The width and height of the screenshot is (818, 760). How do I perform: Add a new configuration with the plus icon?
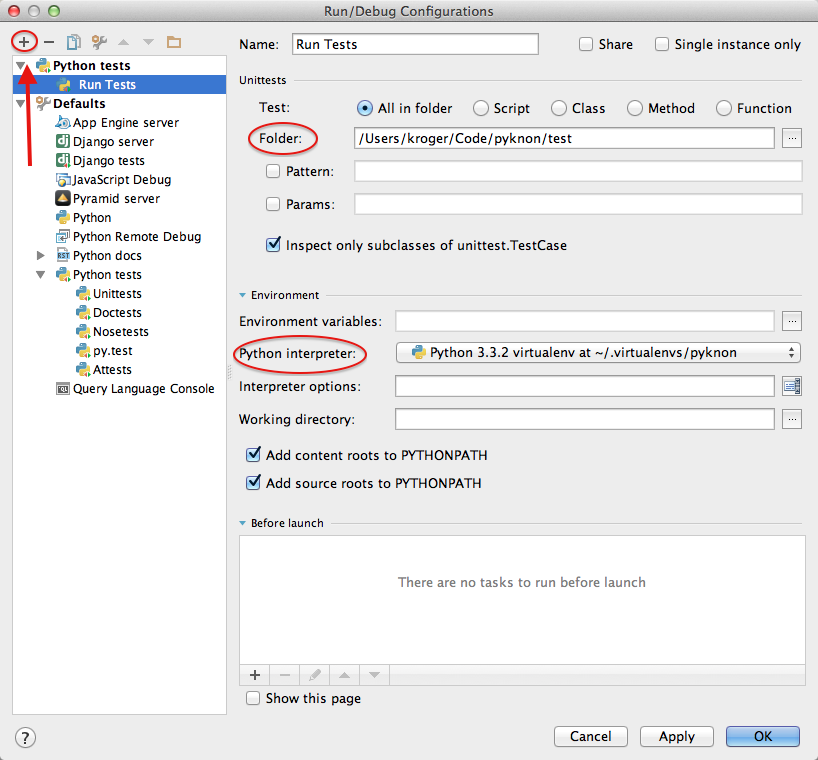pos(24,42)
